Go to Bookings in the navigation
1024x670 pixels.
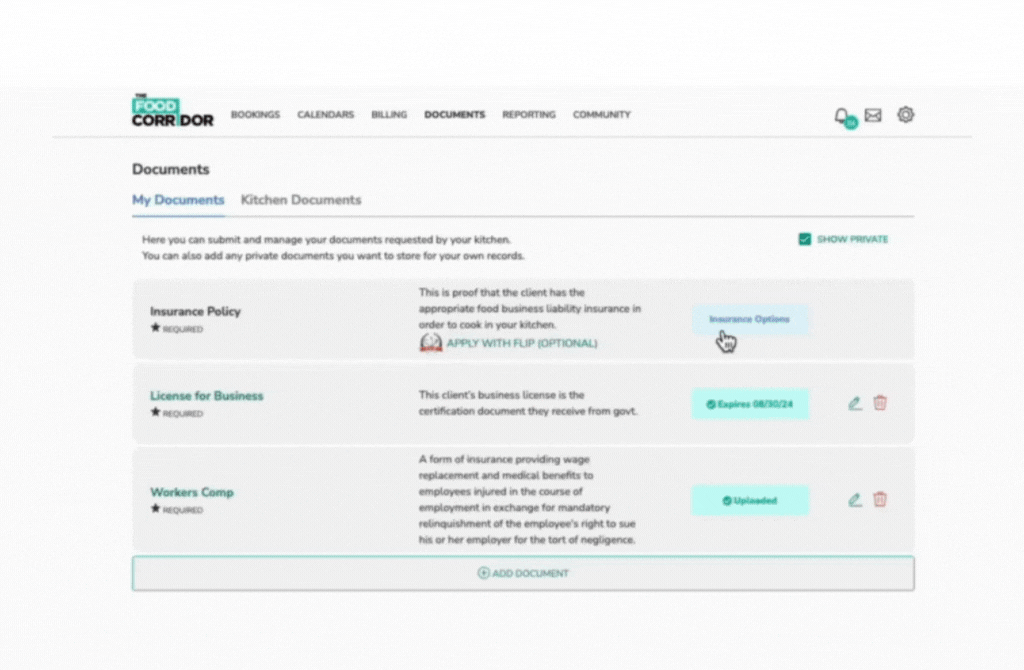[x=255, y=115]
